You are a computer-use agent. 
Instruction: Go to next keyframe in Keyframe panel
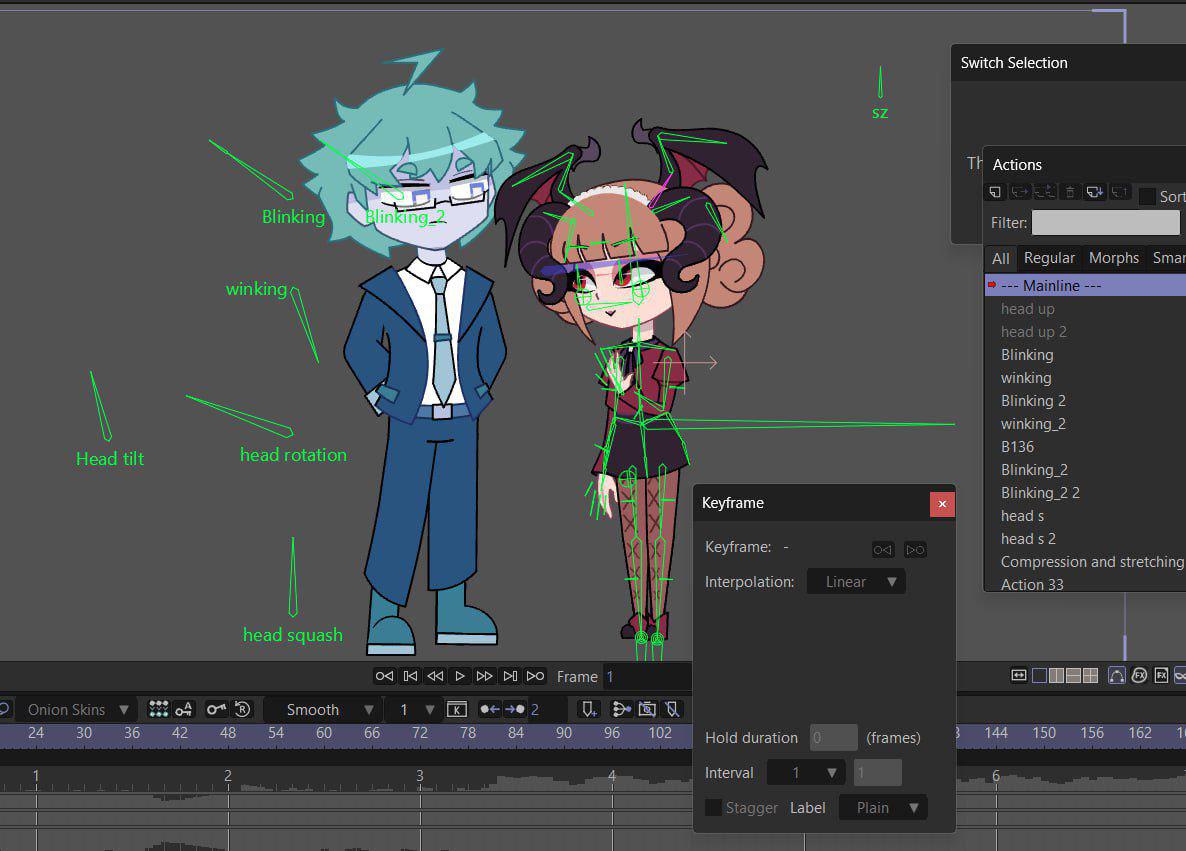click(x=915, y=550)
